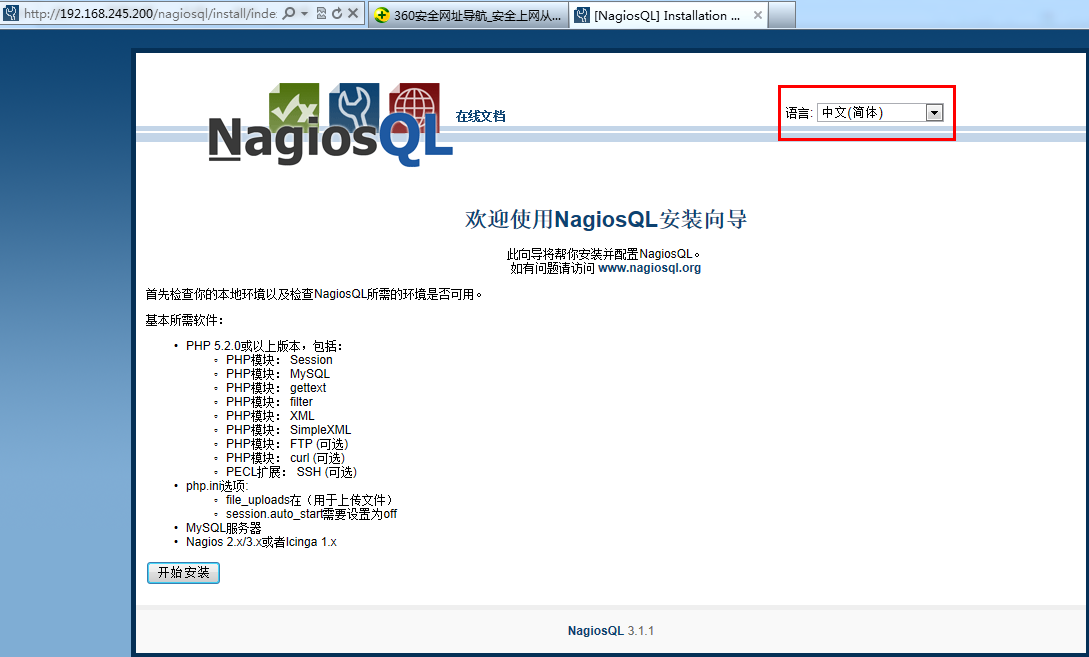Open the 在线文档 link
The image size is (1089, 657).
click(x=481, y=116)
